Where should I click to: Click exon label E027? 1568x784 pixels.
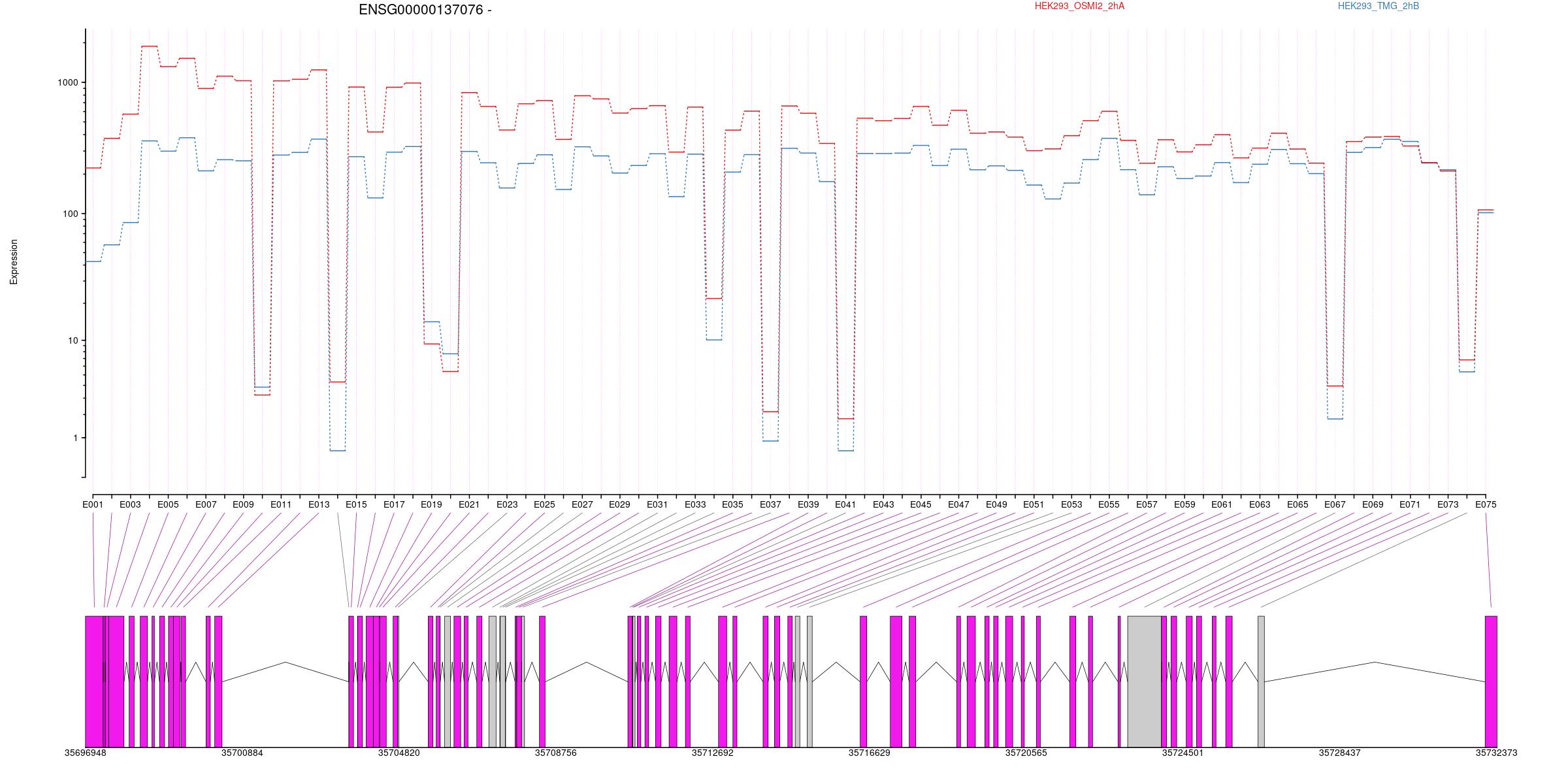pos(582,504)
